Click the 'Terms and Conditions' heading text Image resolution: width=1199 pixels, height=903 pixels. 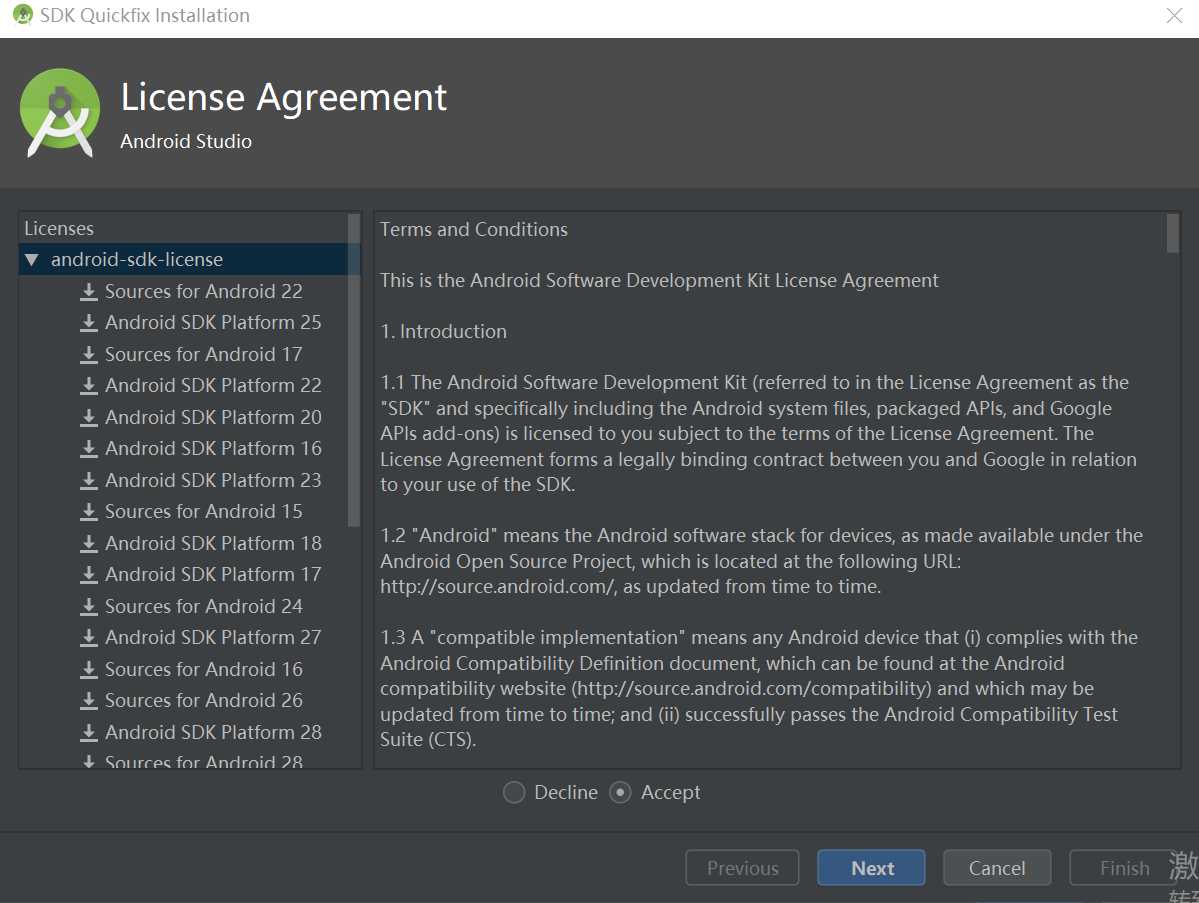(x=473, y=229)
